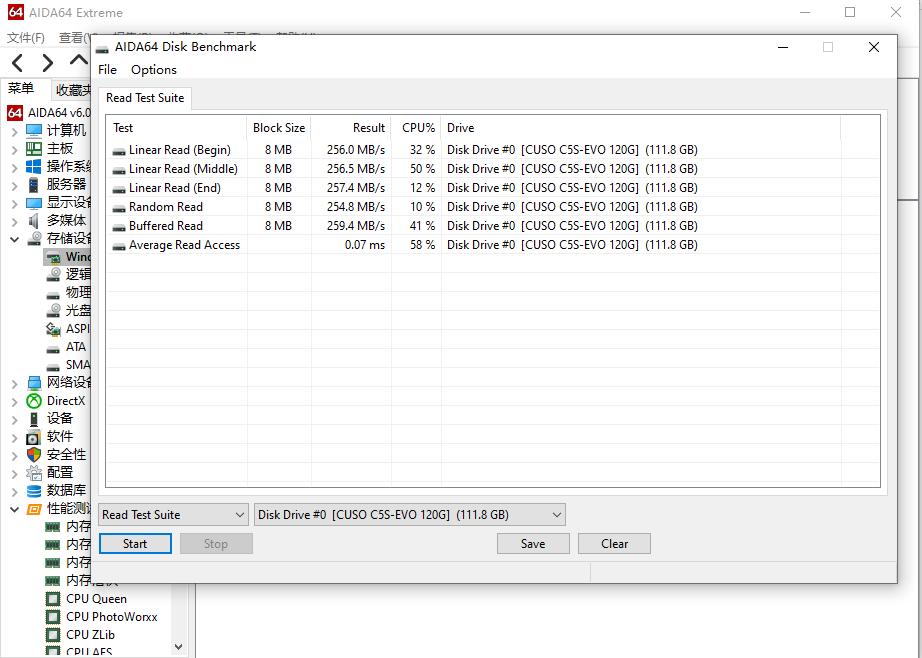
Task: Click the CPU% column header
Action: point(416,128)
